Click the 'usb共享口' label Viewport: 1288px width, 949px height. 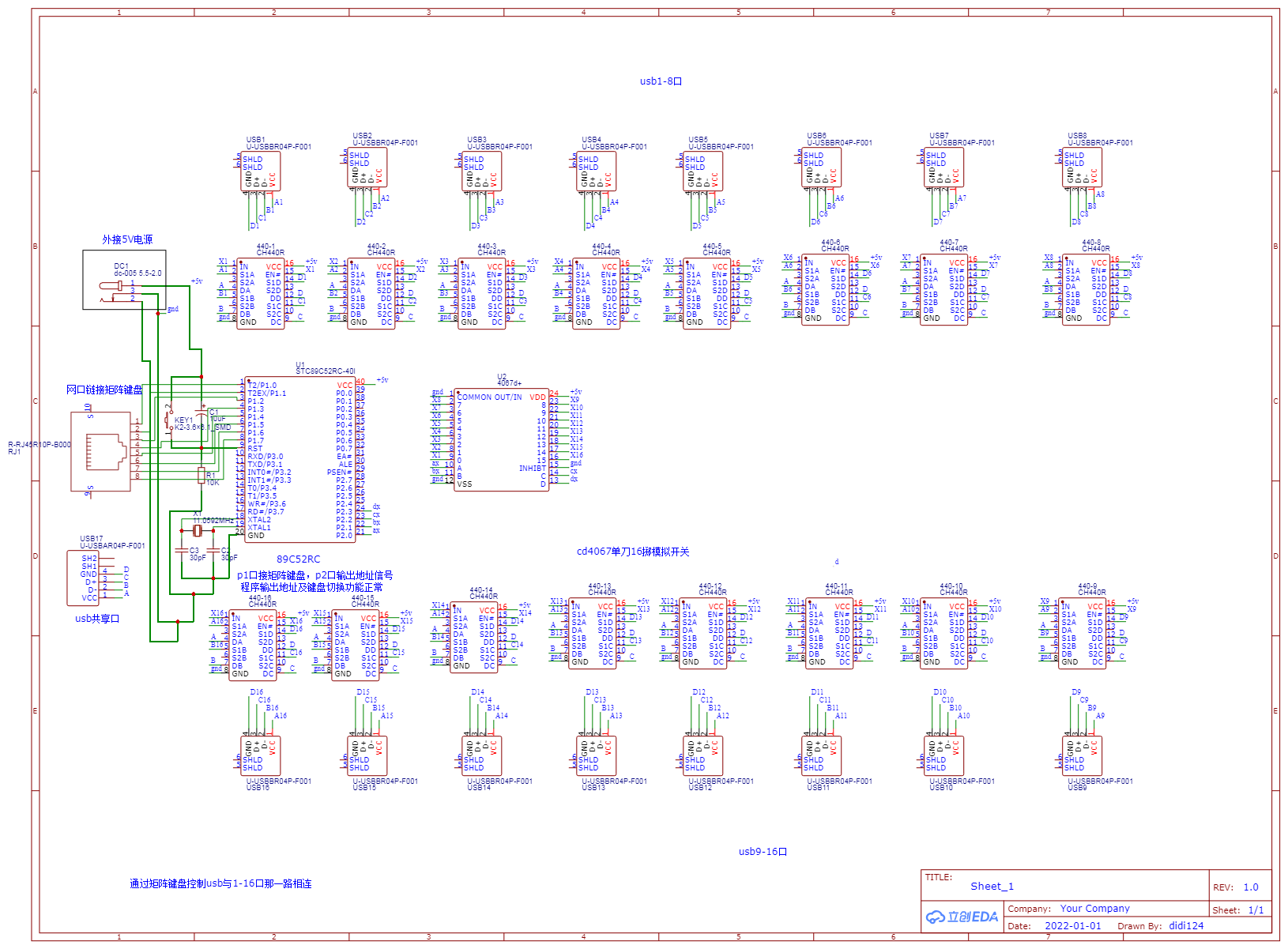coord(97,619)
